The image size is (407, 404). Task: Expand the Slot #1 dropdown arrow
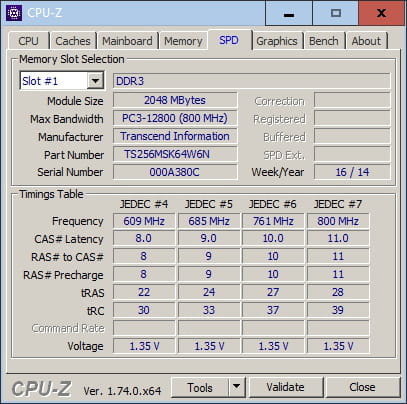coord(95,81)
